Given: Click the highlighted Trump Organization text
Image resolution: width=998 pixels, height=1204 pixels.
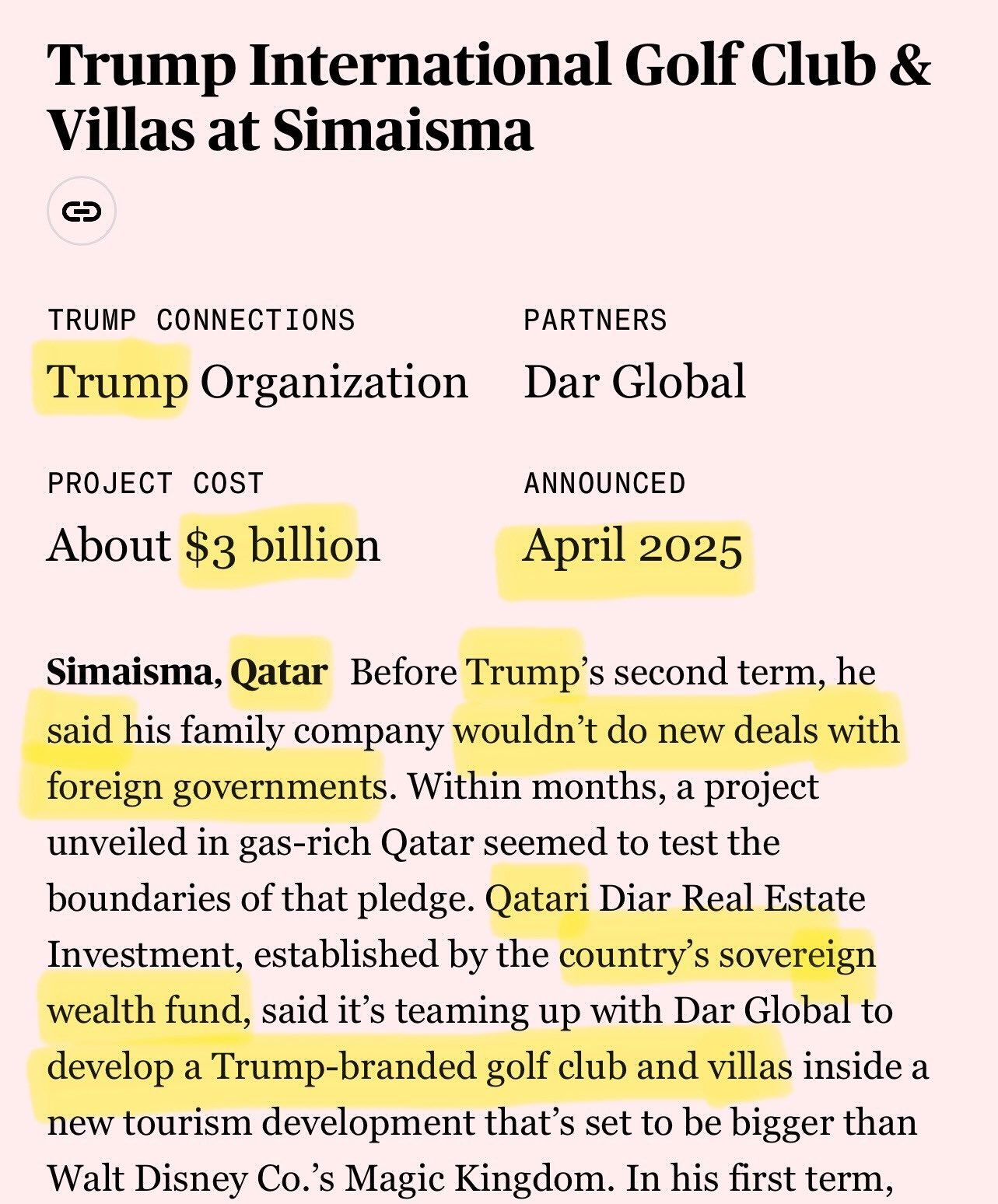Looking at the screenshot, I should pos(257,383).
